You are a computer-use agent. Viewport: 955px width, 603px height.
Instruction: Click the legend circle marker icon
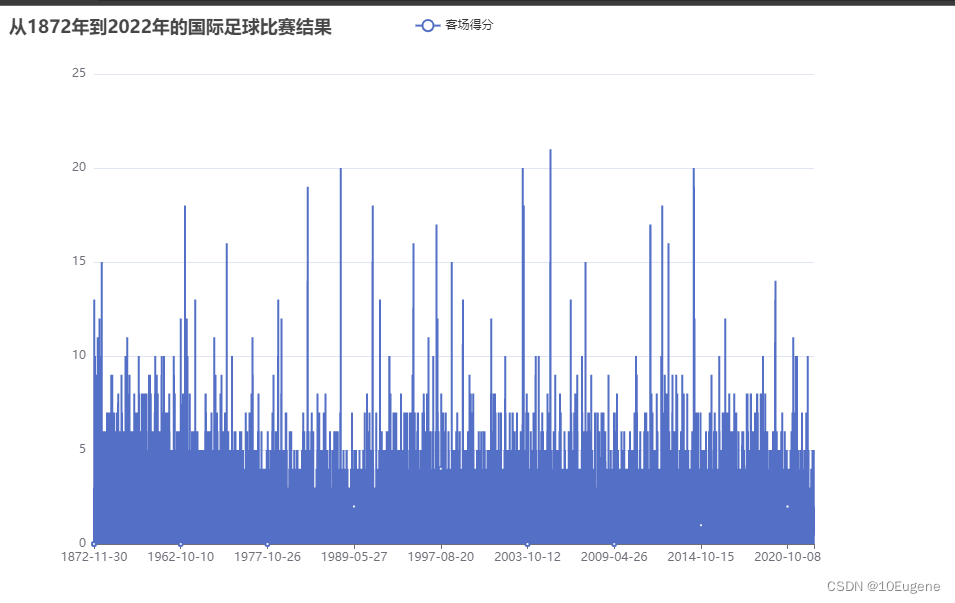428,26
